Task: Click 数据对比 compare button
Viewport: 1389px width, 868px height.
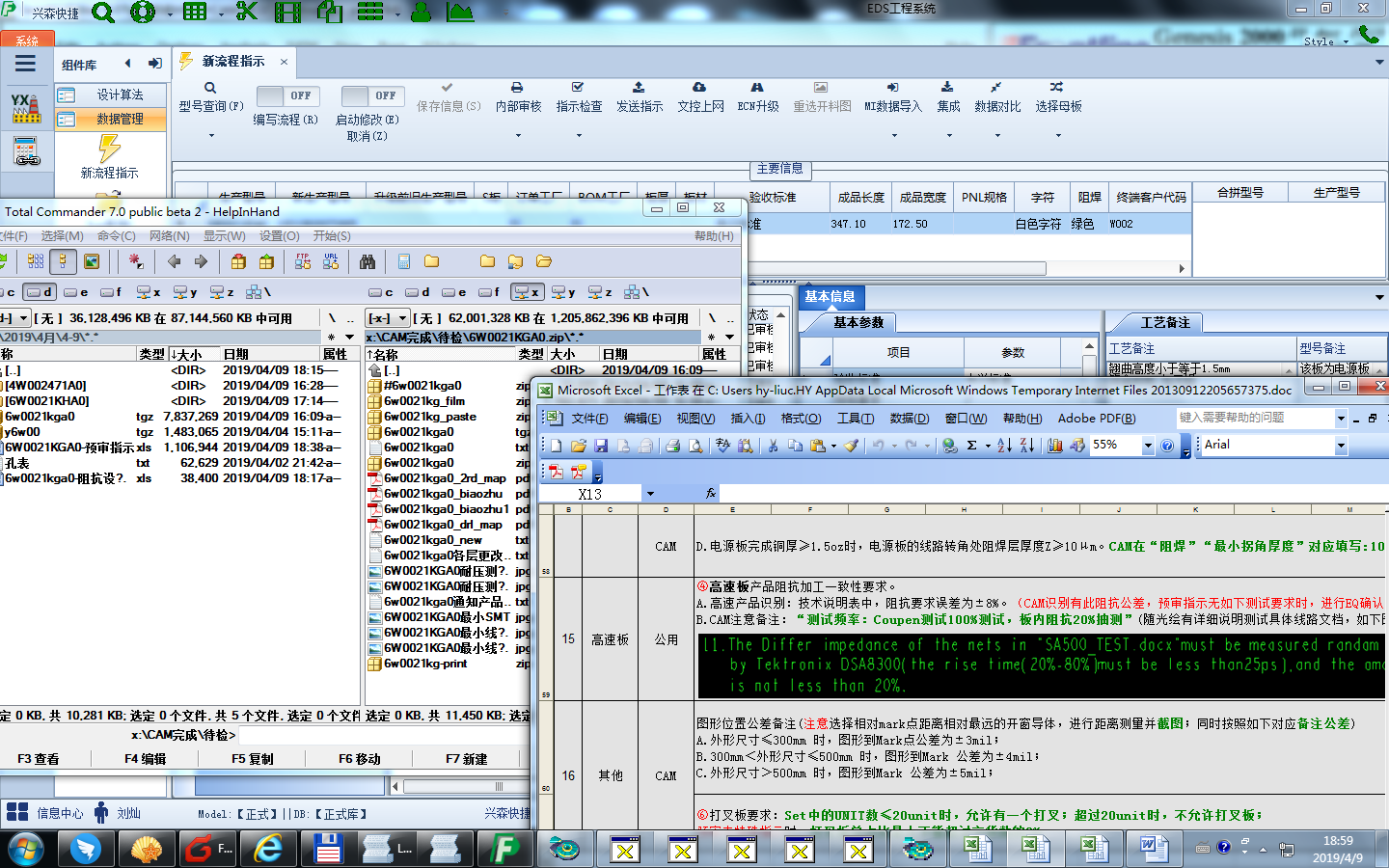Action: (x=997, y=97)
